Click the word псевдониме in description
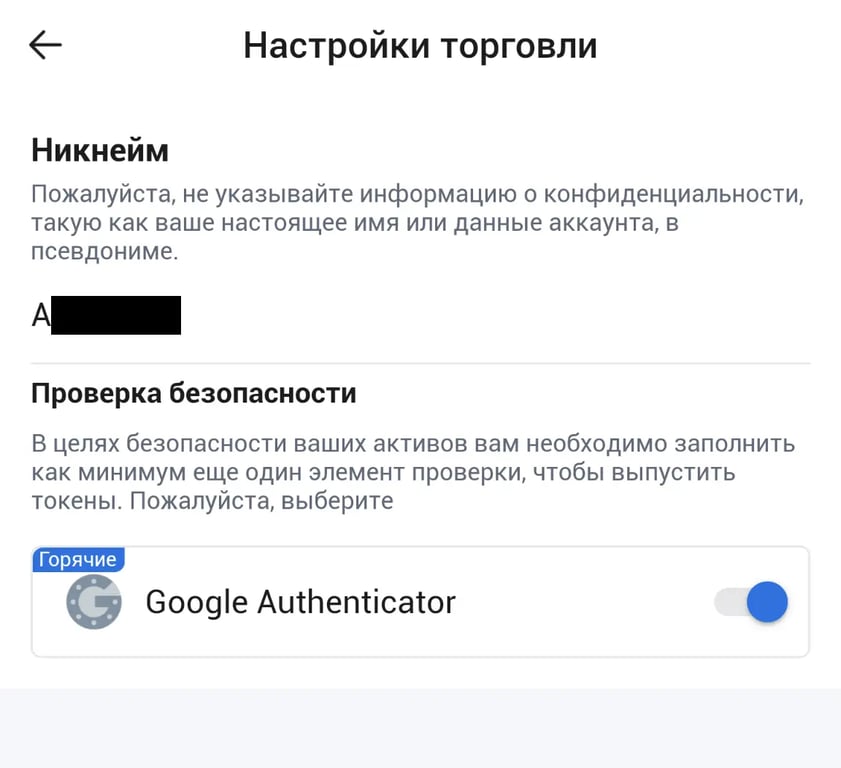The width and height of the screenshot is (841, 768). 104,251
